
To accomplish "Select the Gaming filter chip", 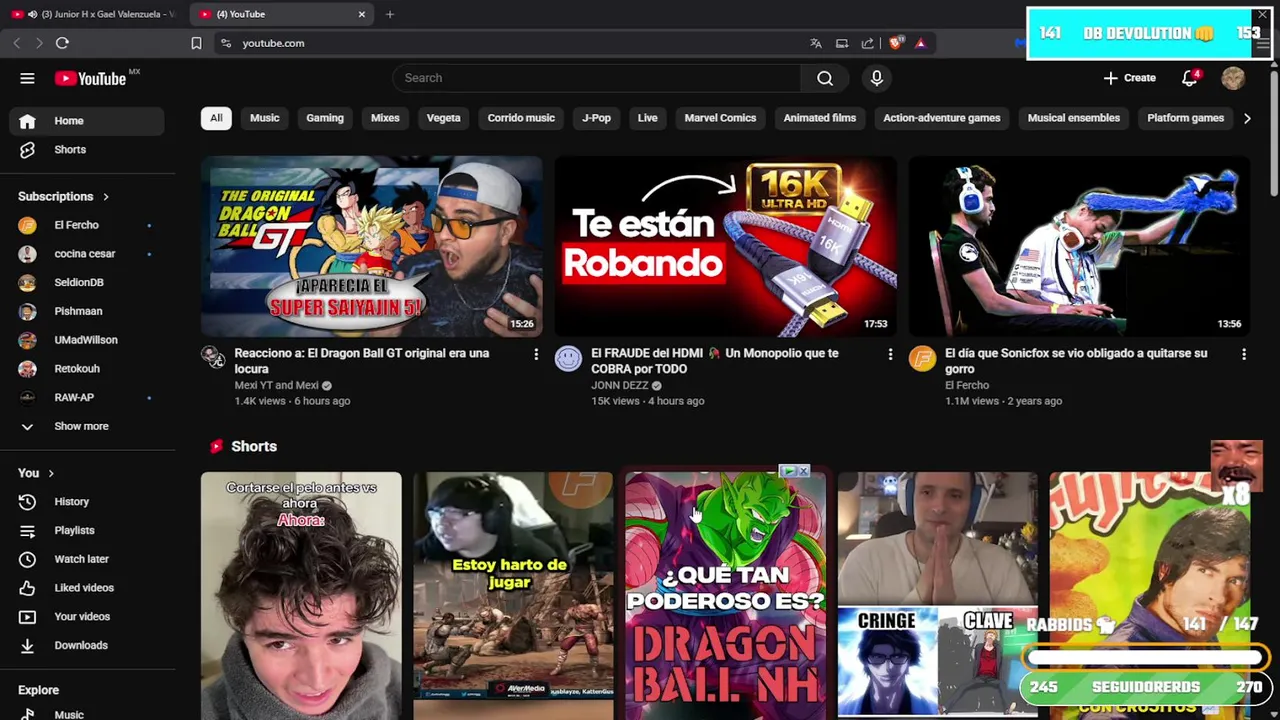I will 324,118.
